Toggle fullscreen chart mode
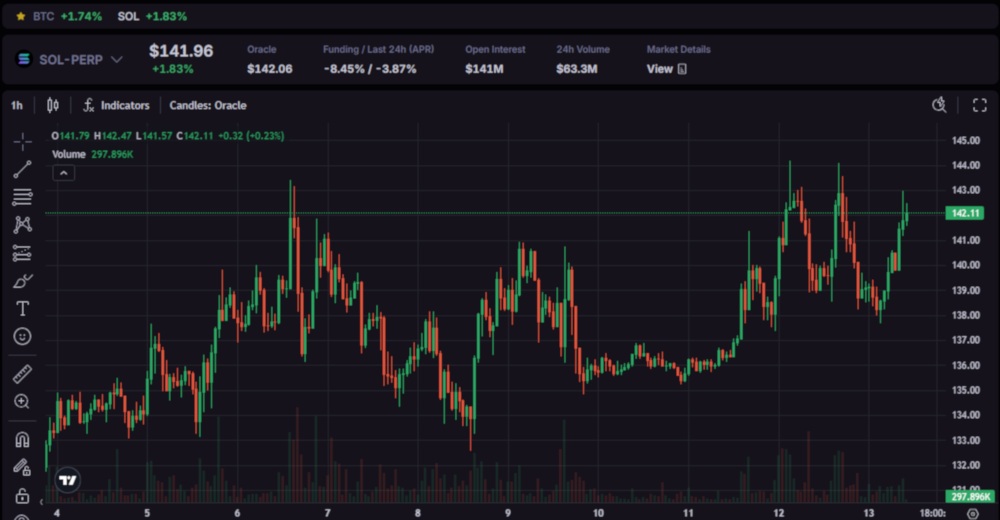 (x=980, y=105)
